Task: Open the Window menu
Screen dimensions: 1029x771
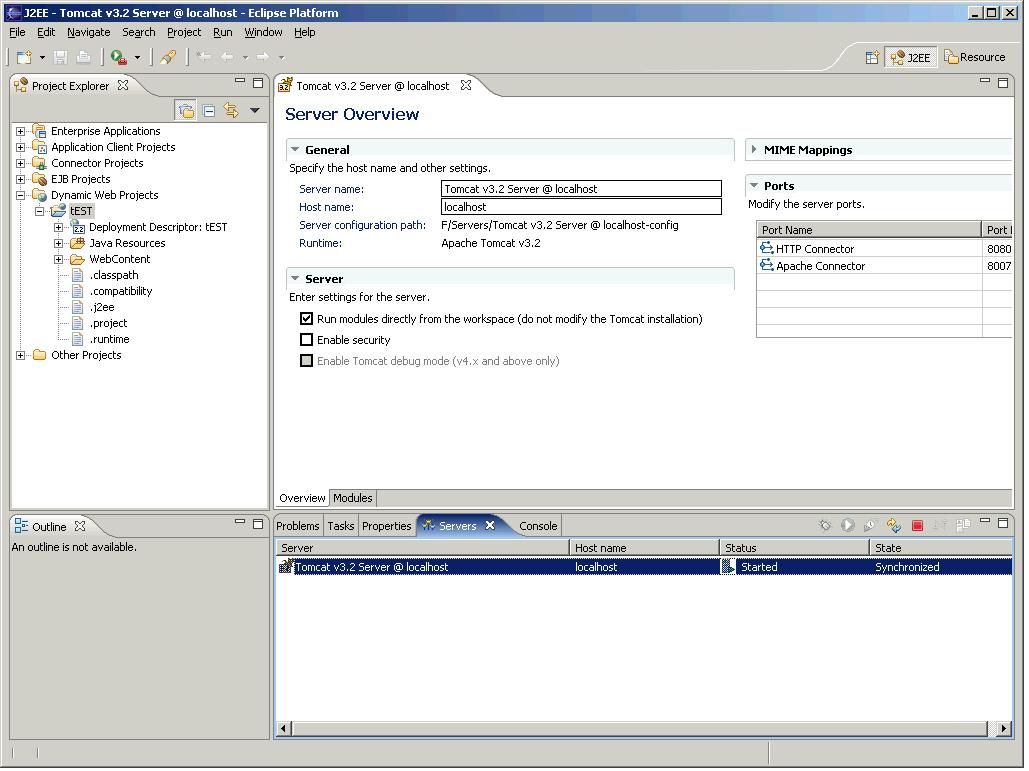Action: [263, 32]
